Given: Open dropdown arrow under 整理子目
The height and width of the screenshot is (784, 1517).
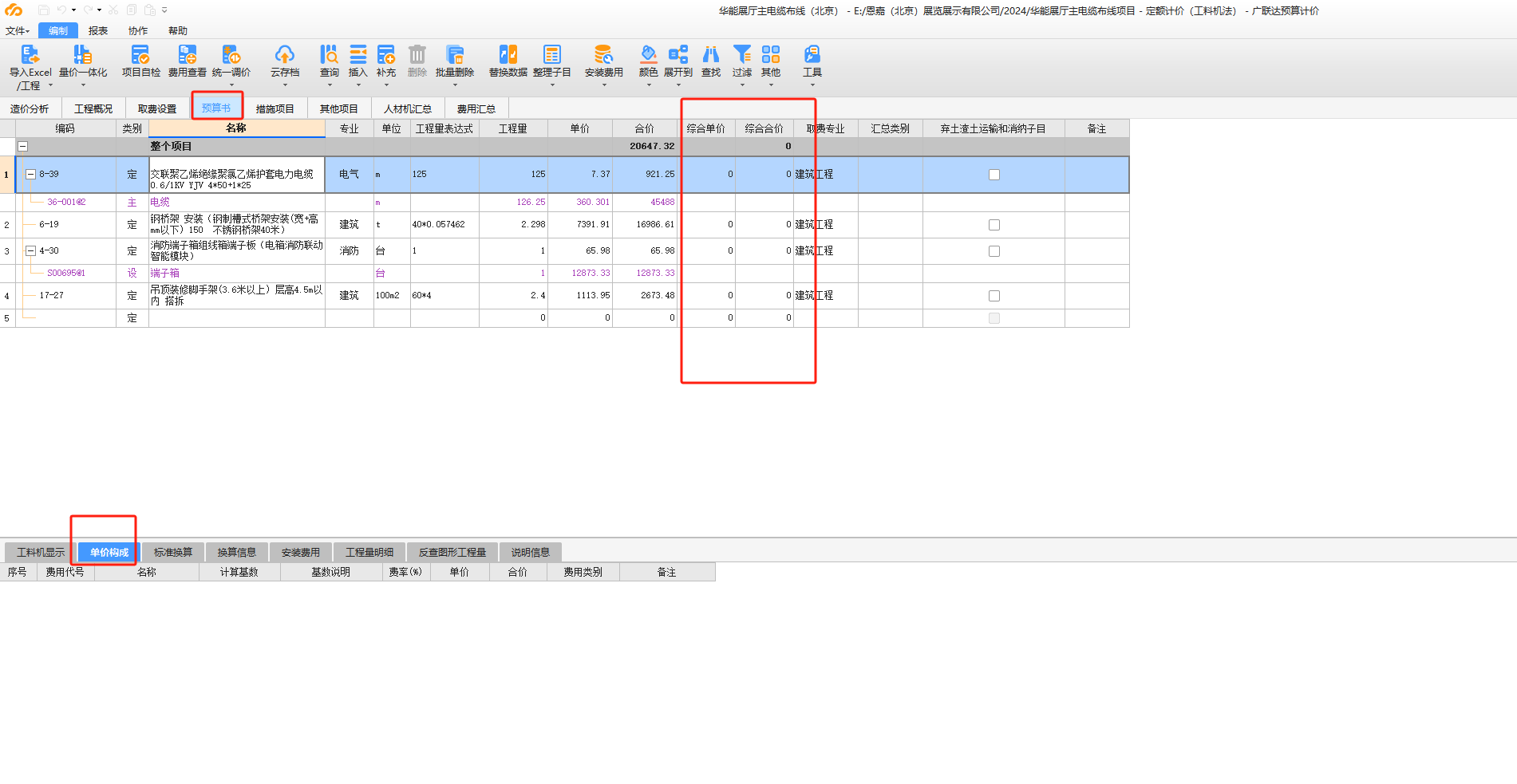Looking at the screenshot, I should tap(552, 85).
